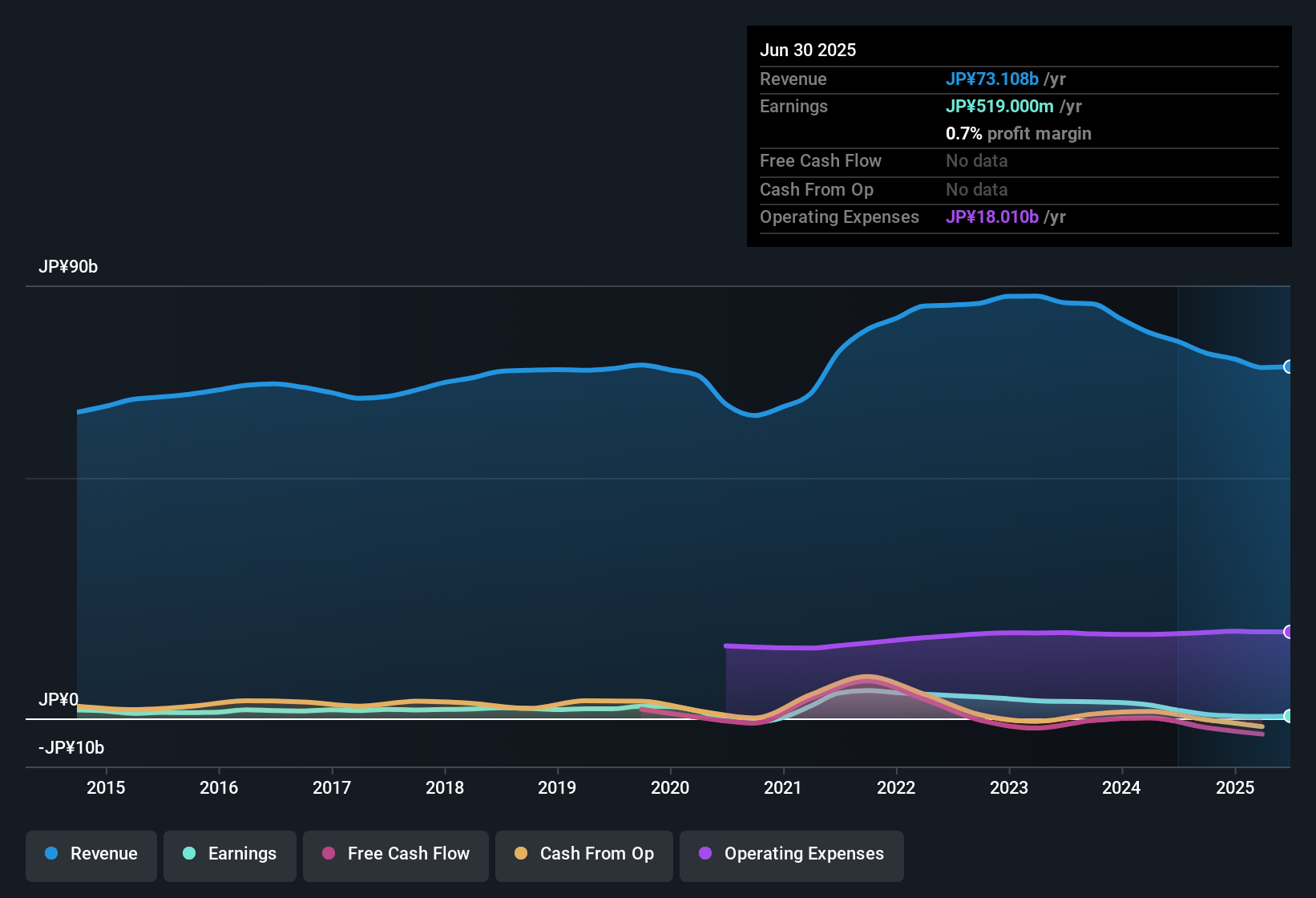Select the JP¥73.108b Revenue value
The height and width of the screenshot is (898, 1316).
coord(993,79)
